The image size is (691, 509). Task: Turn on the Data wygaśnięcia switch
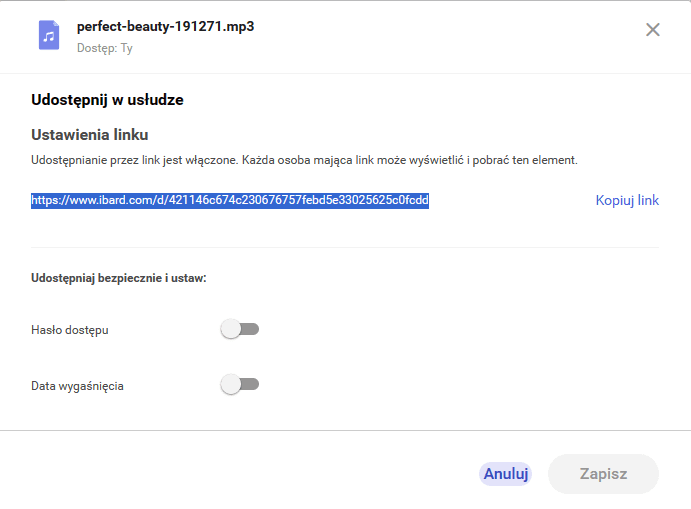click(240, 384)
